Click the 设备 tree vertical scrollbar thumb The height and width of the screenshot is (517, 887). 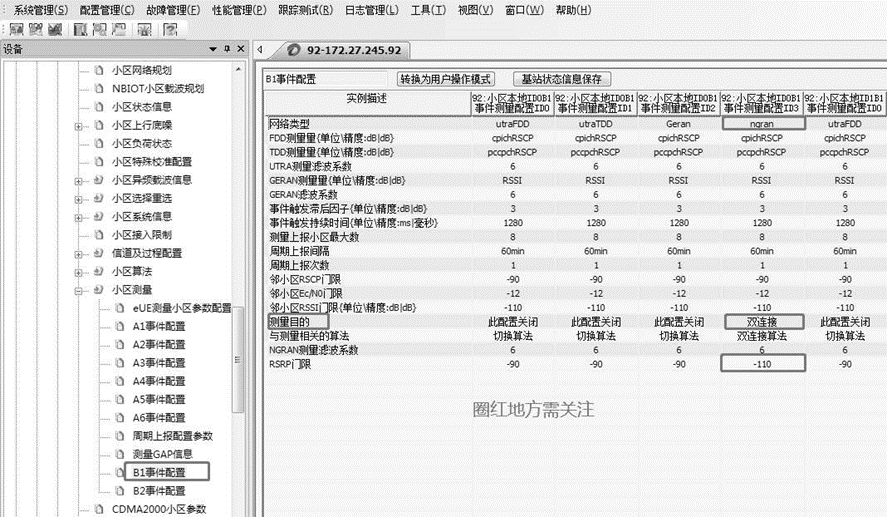[x=238, y=359]
